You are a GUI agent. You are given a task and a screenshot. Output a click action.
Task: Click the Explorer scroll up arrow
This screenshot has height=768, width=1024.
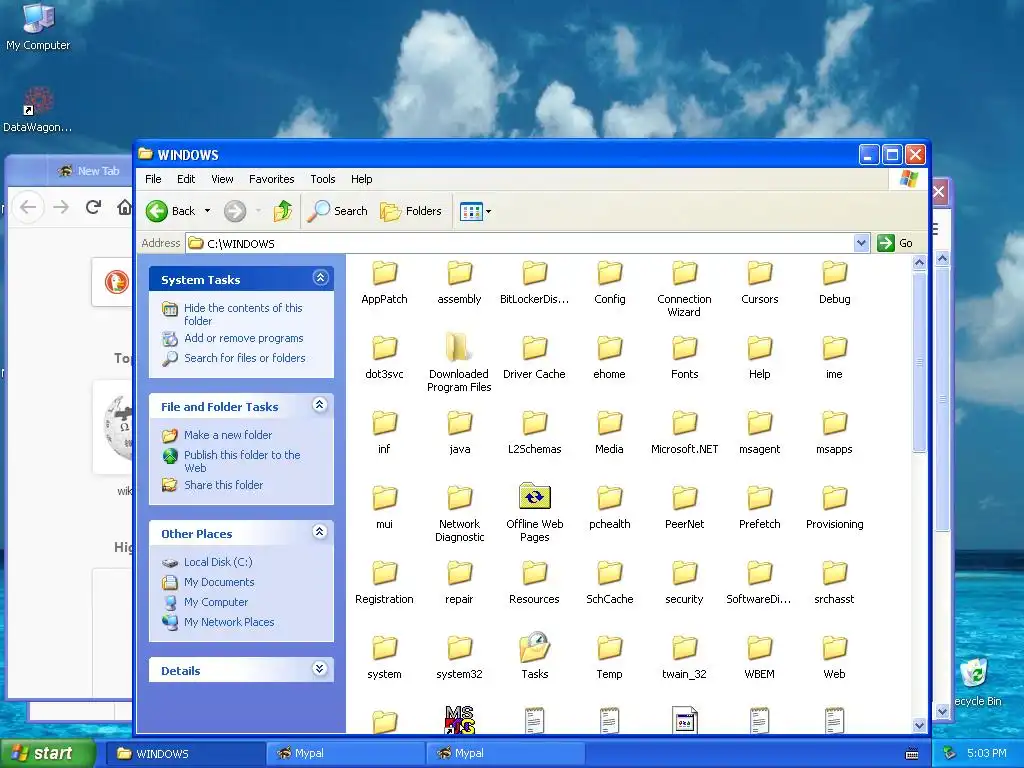[x=919, y=263]
